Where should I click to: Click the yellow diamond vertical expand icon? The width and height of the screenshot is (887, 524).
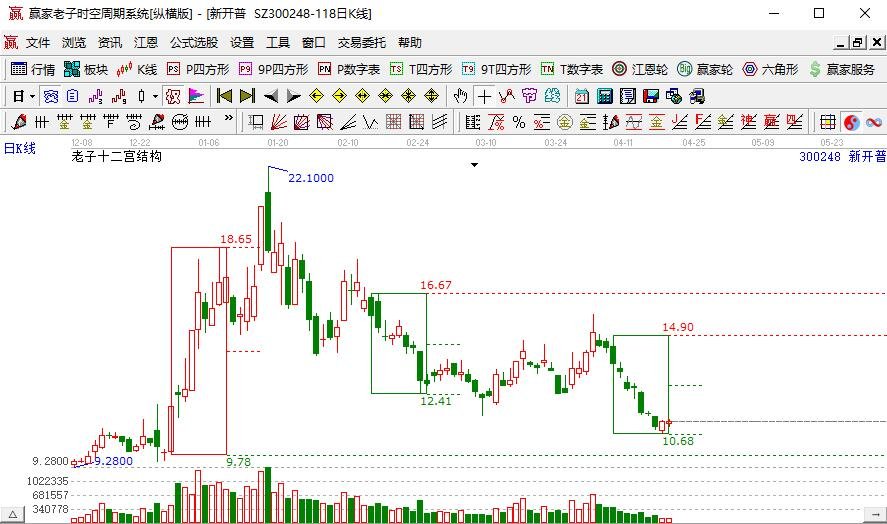click(432, 97)
